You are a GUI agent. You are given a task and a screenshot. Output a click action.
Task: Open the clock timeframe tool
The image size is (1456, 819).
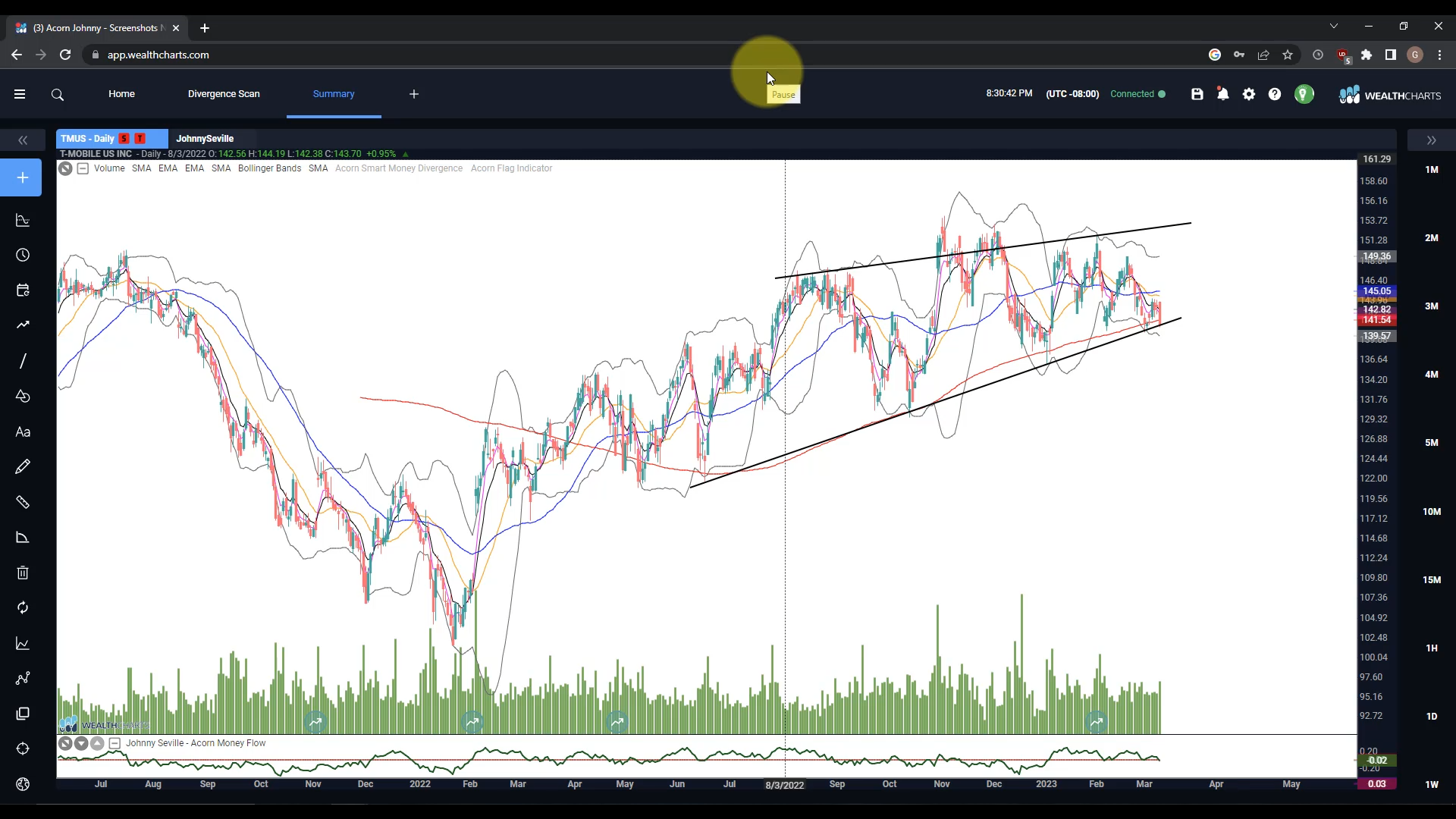[23, 255]
